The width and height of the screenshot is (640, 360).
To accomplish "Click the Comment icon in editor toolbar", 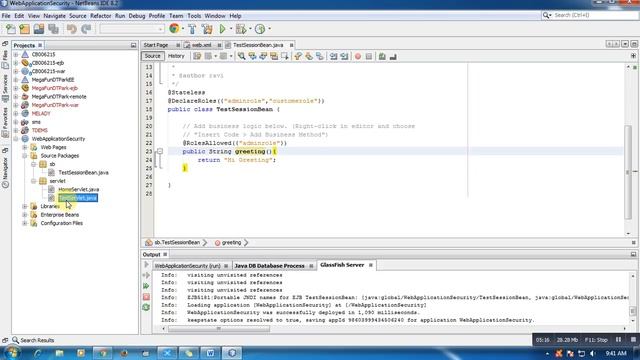I will tap(382, 56).
